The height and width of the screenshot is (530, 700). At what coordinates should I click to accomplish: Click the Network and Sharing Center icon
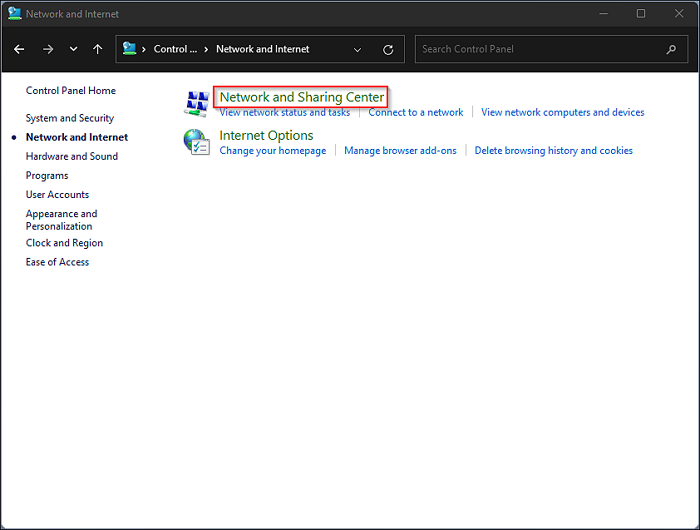coord(196,103)
